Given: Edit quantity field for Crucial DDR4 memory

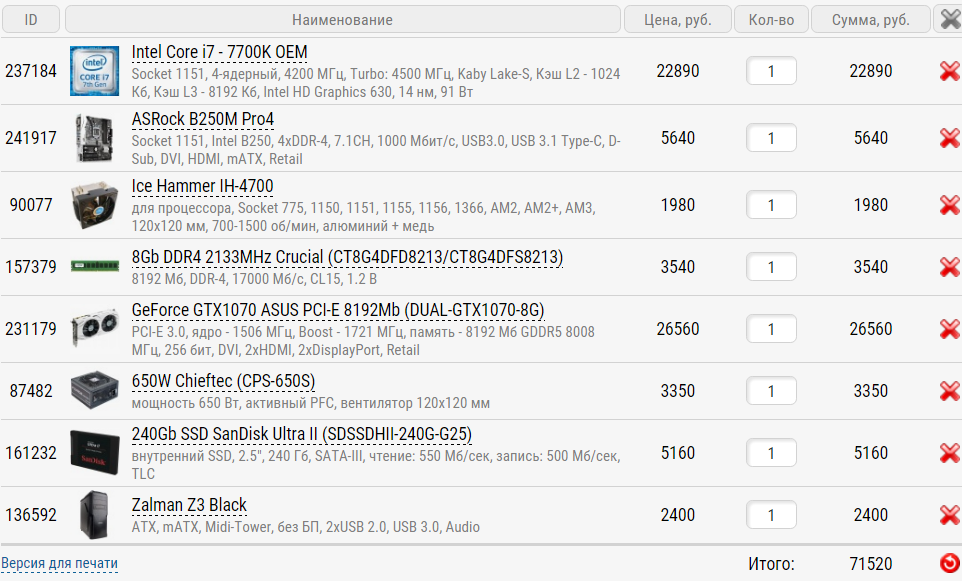Looking at the screenshot, I should click(771, 267).
